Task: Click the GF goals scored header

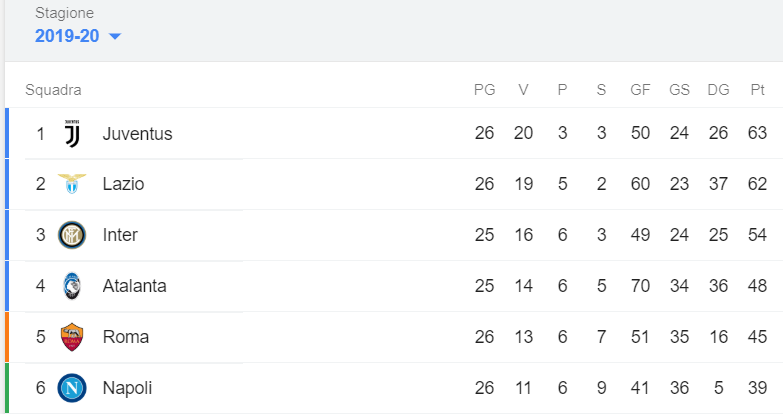Action: (640, 90)
